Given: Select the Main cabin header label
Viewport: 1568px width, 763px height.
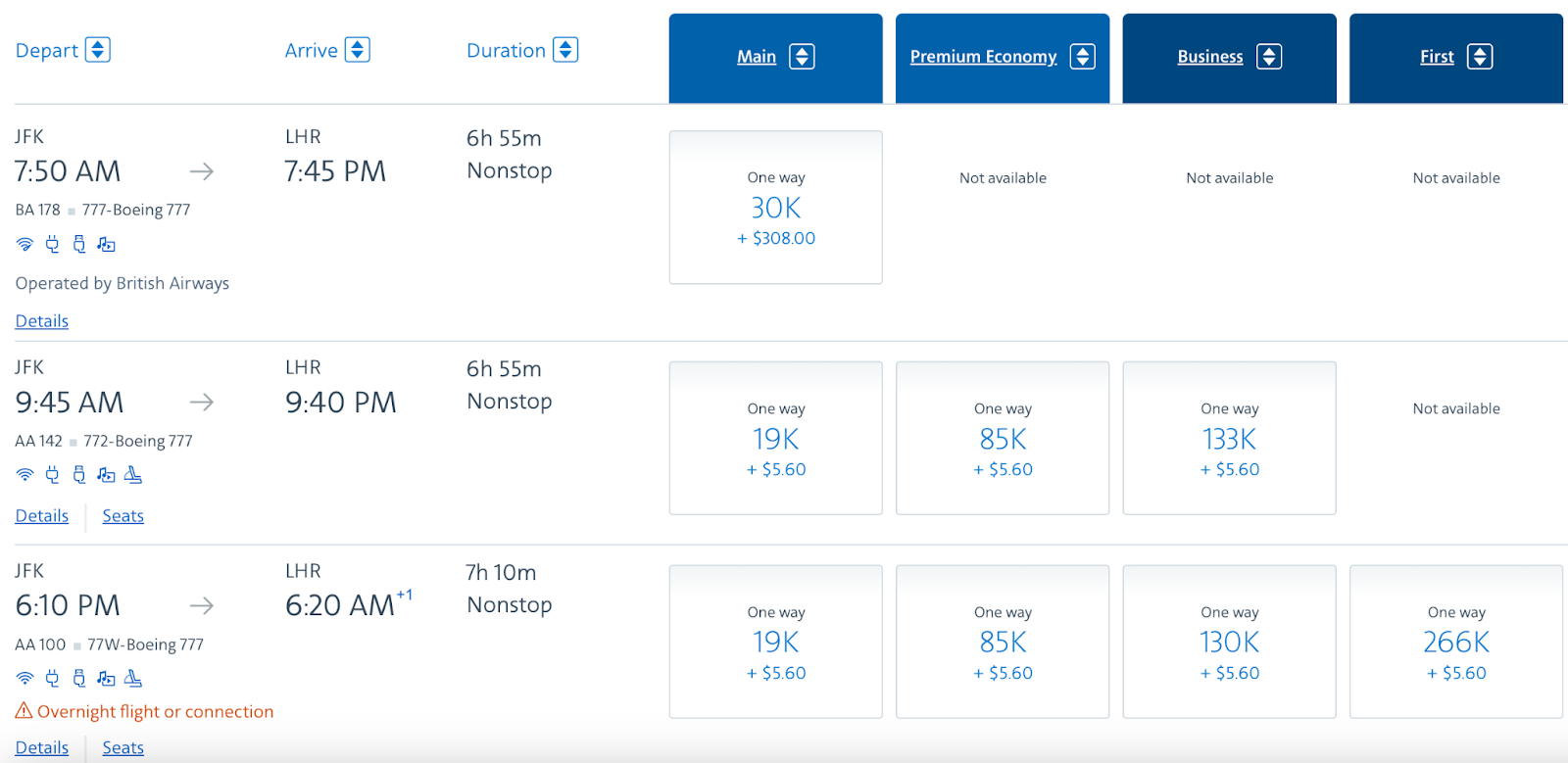Looking at the screenshot, I should pyautogui.click(x=757, y=57).
